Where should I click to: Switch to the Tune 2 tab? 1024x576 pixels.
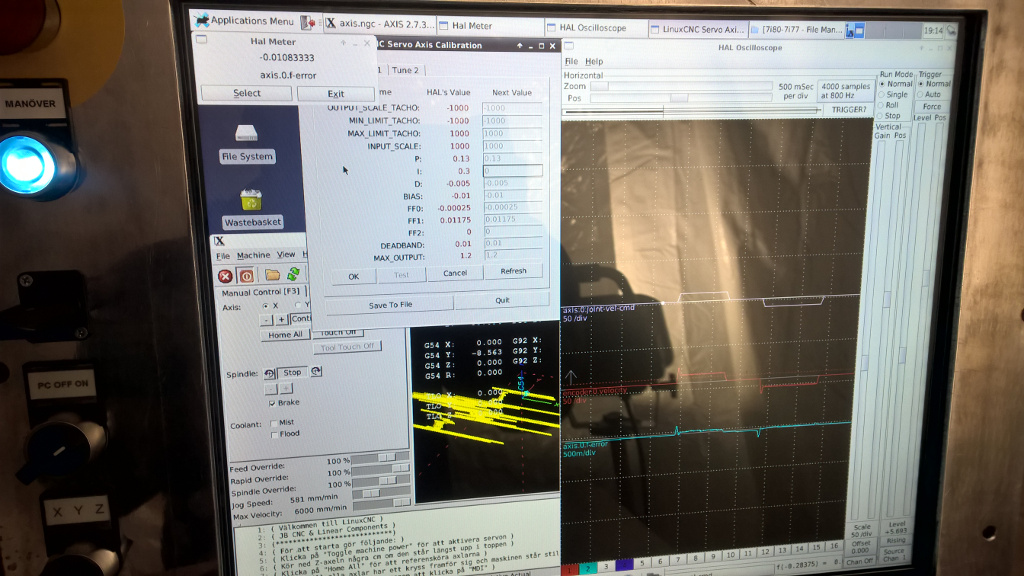[405, 70]
